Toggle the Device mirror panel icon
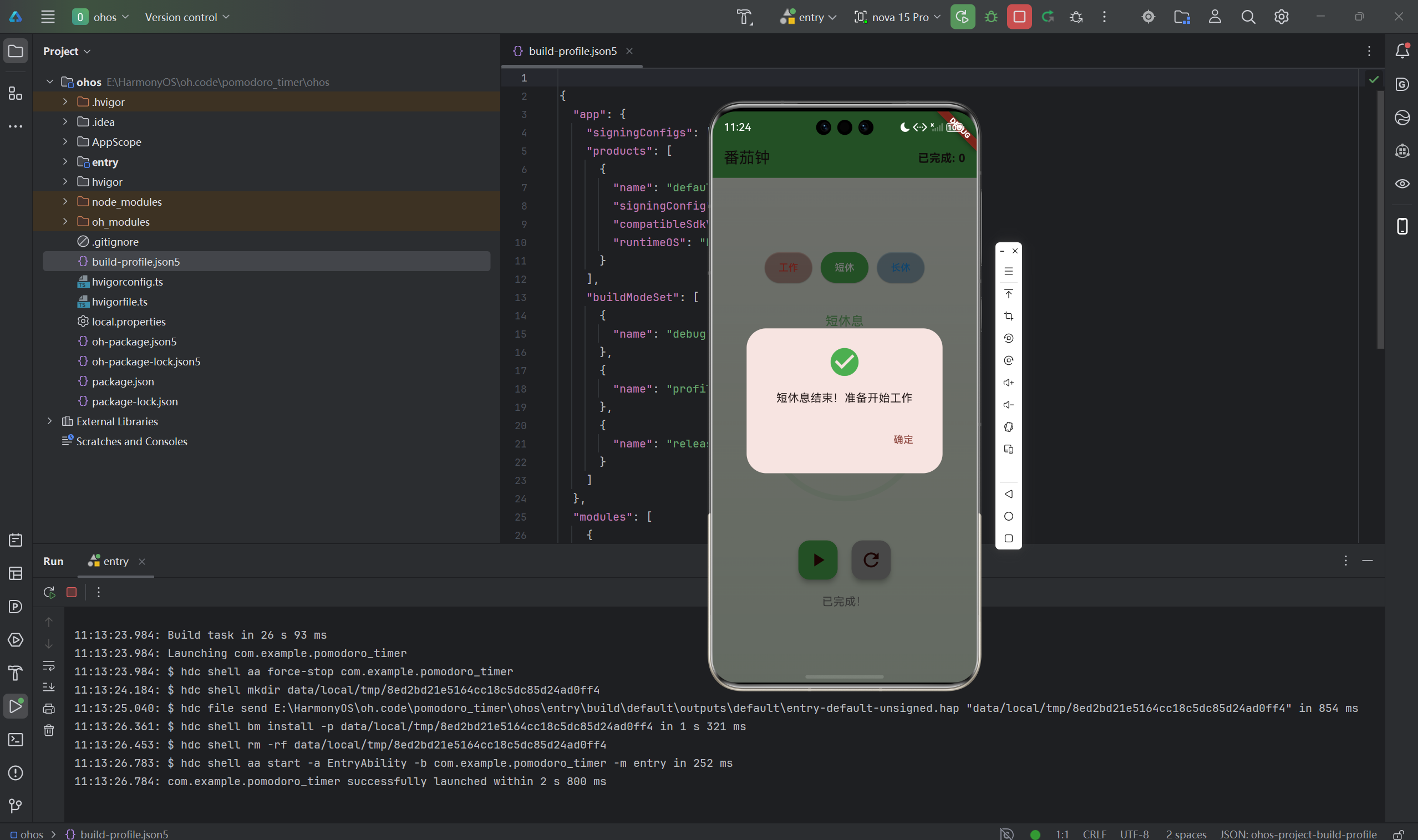The image size is (1418, 840). point(1401,226)
